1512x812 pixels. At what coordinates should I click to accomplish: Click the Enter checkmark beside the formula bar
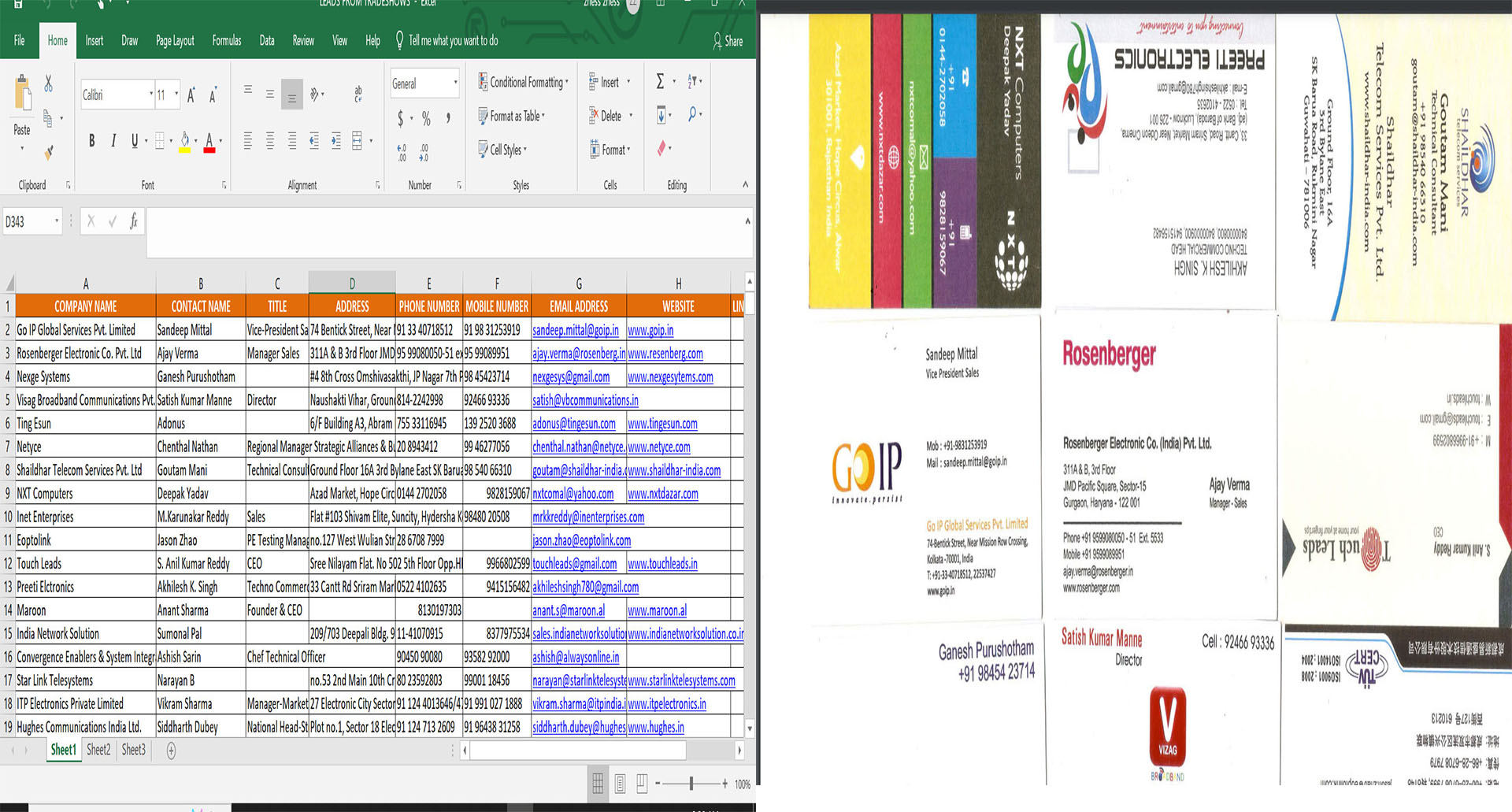[112, 221]
